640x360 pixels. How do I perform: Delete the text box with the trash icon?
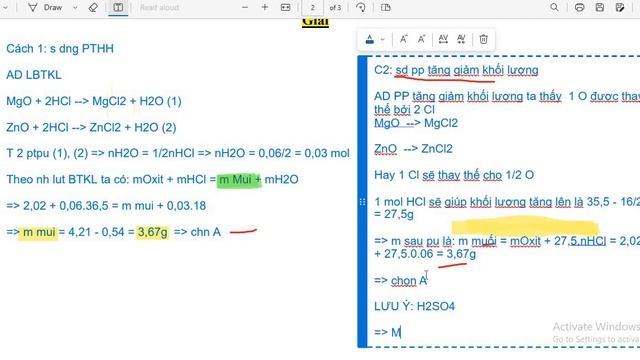coord(483,39)
